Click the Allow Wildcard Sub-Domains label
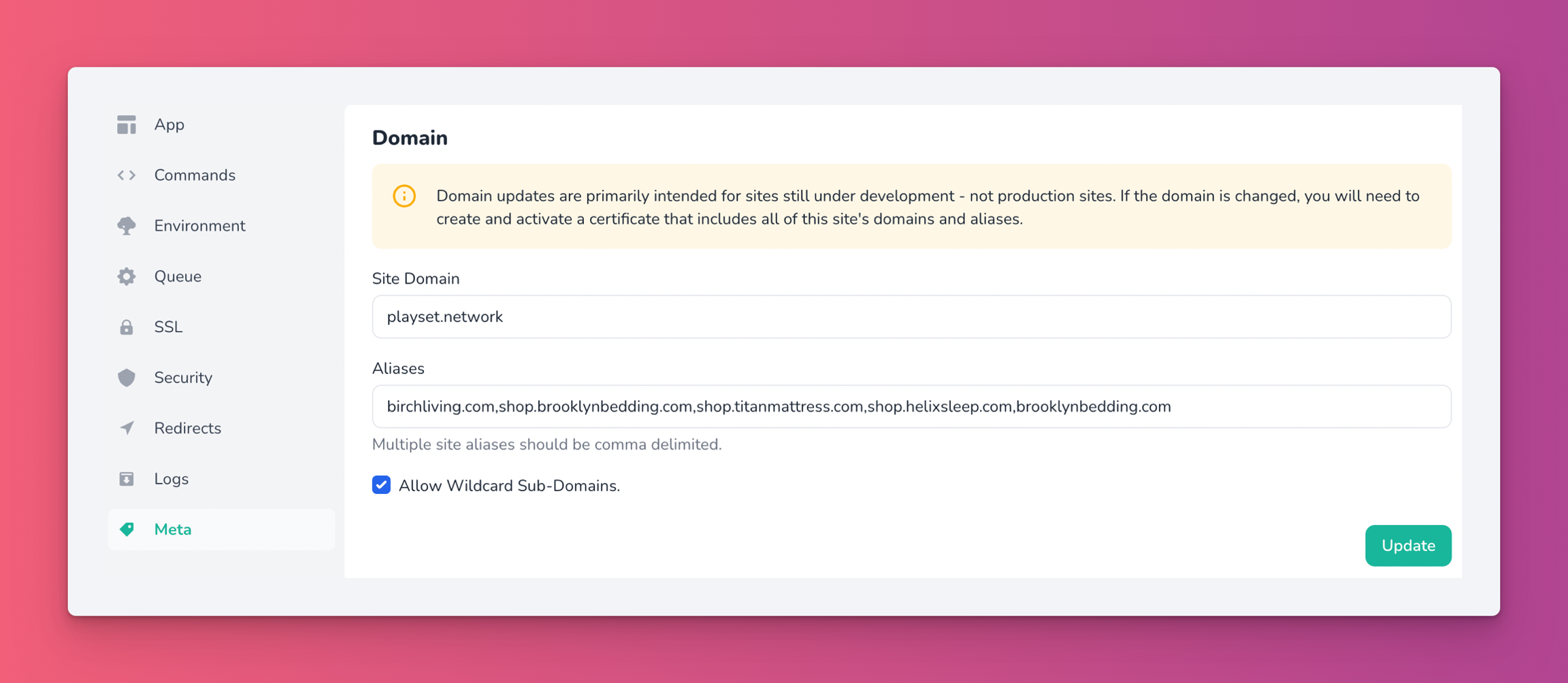This screenshot has width=1568, height=683. point(509,486)
